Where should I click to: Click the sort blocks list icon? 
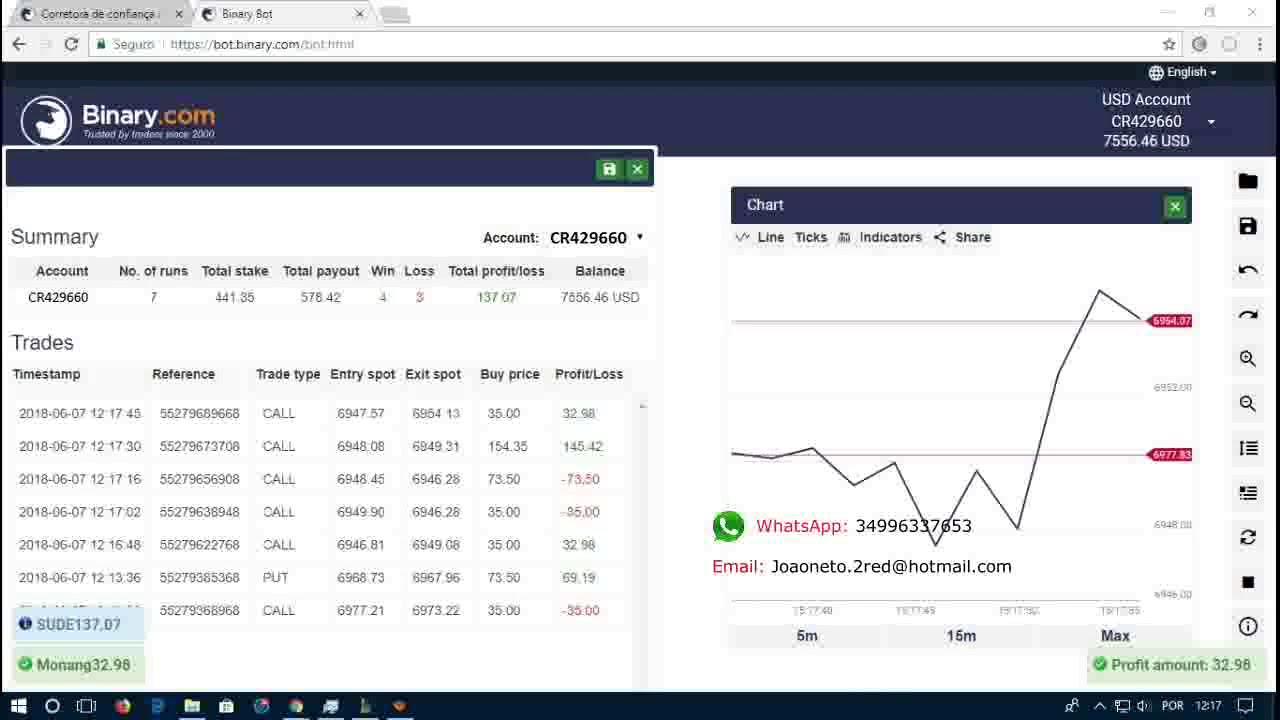pos(1248,448)
